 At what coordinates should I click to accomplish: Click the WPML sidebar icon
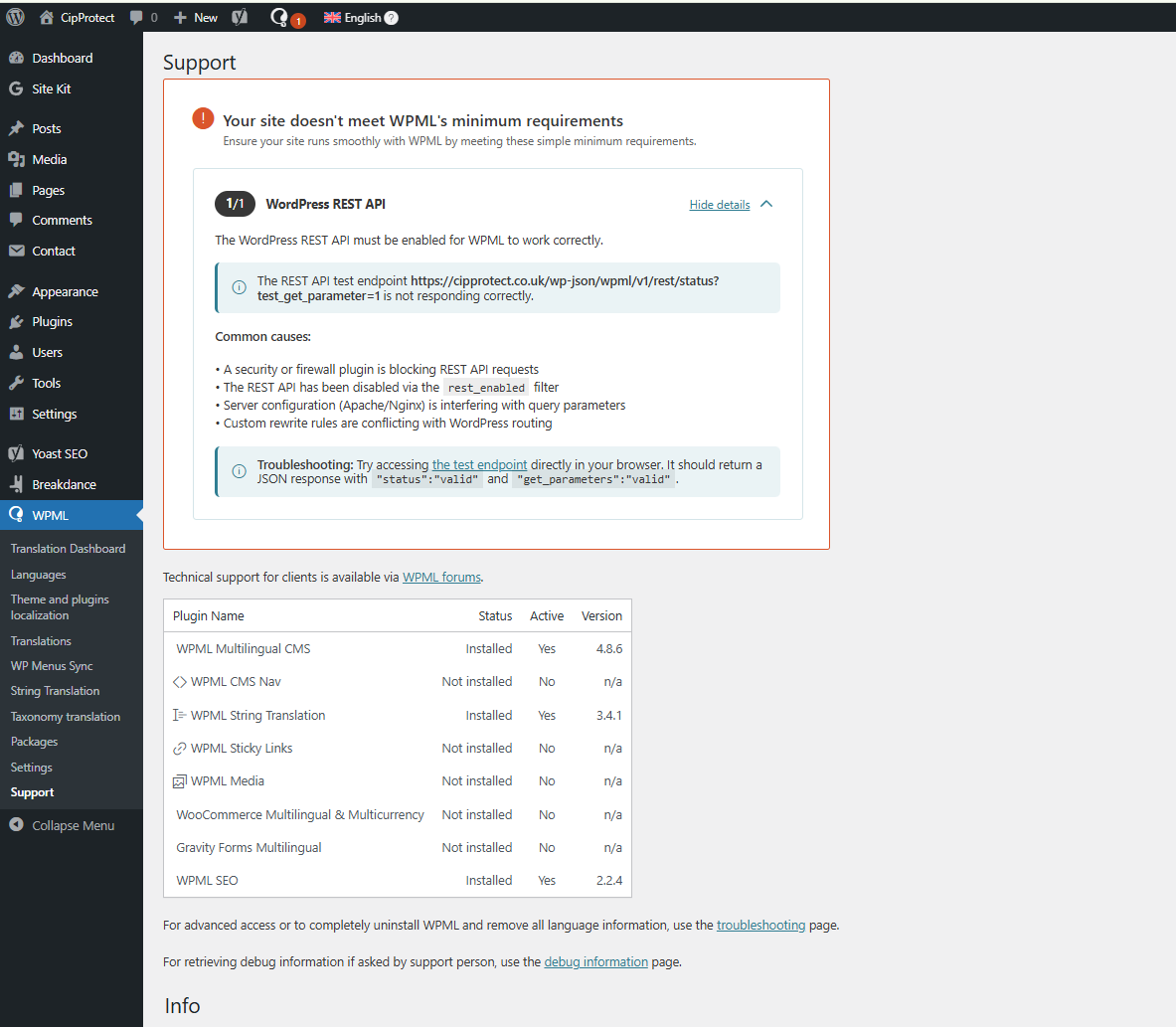(x=17, y=515)
